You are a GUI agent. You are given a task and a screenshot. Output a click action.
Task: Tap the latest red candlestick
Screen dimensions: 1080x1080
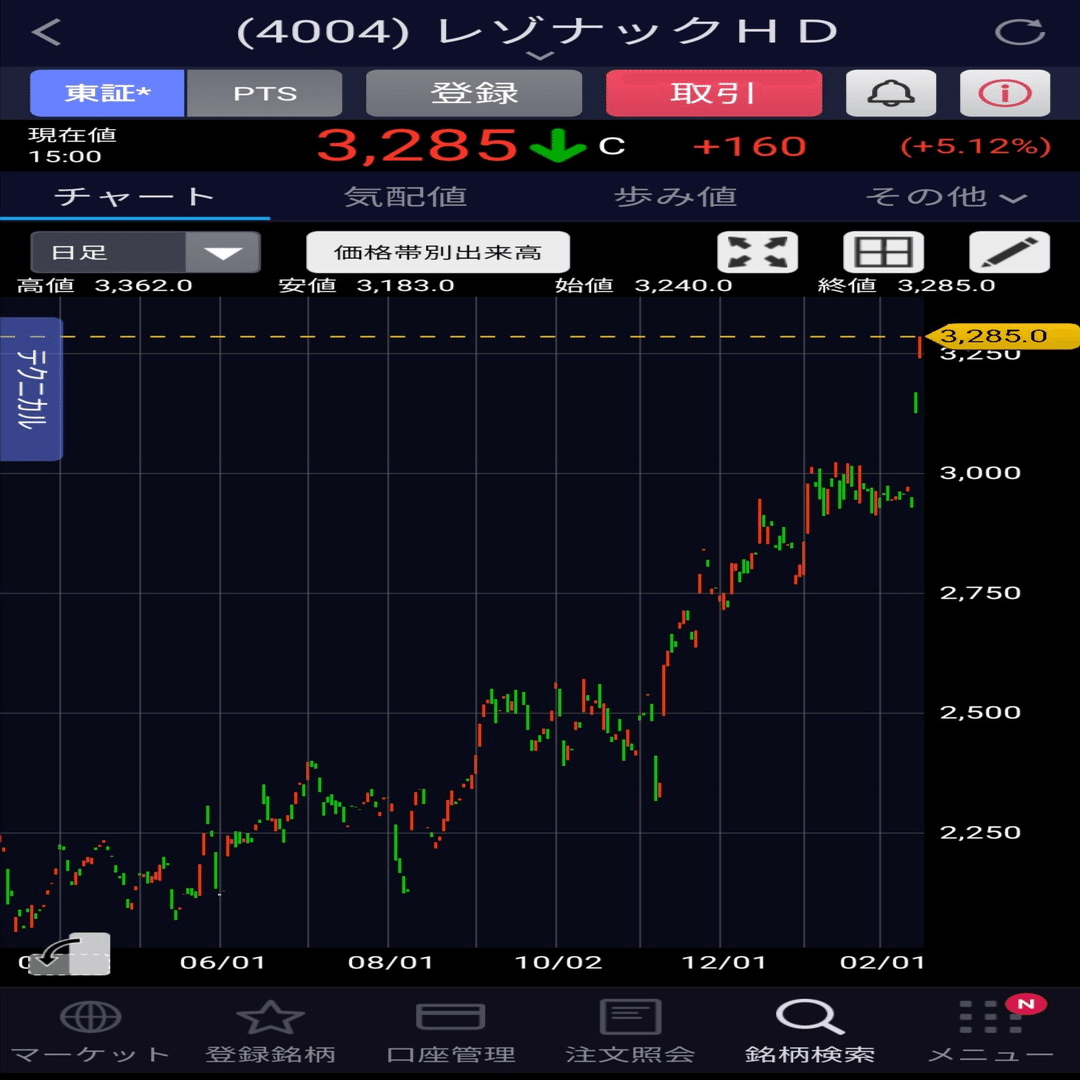[920, 347]
